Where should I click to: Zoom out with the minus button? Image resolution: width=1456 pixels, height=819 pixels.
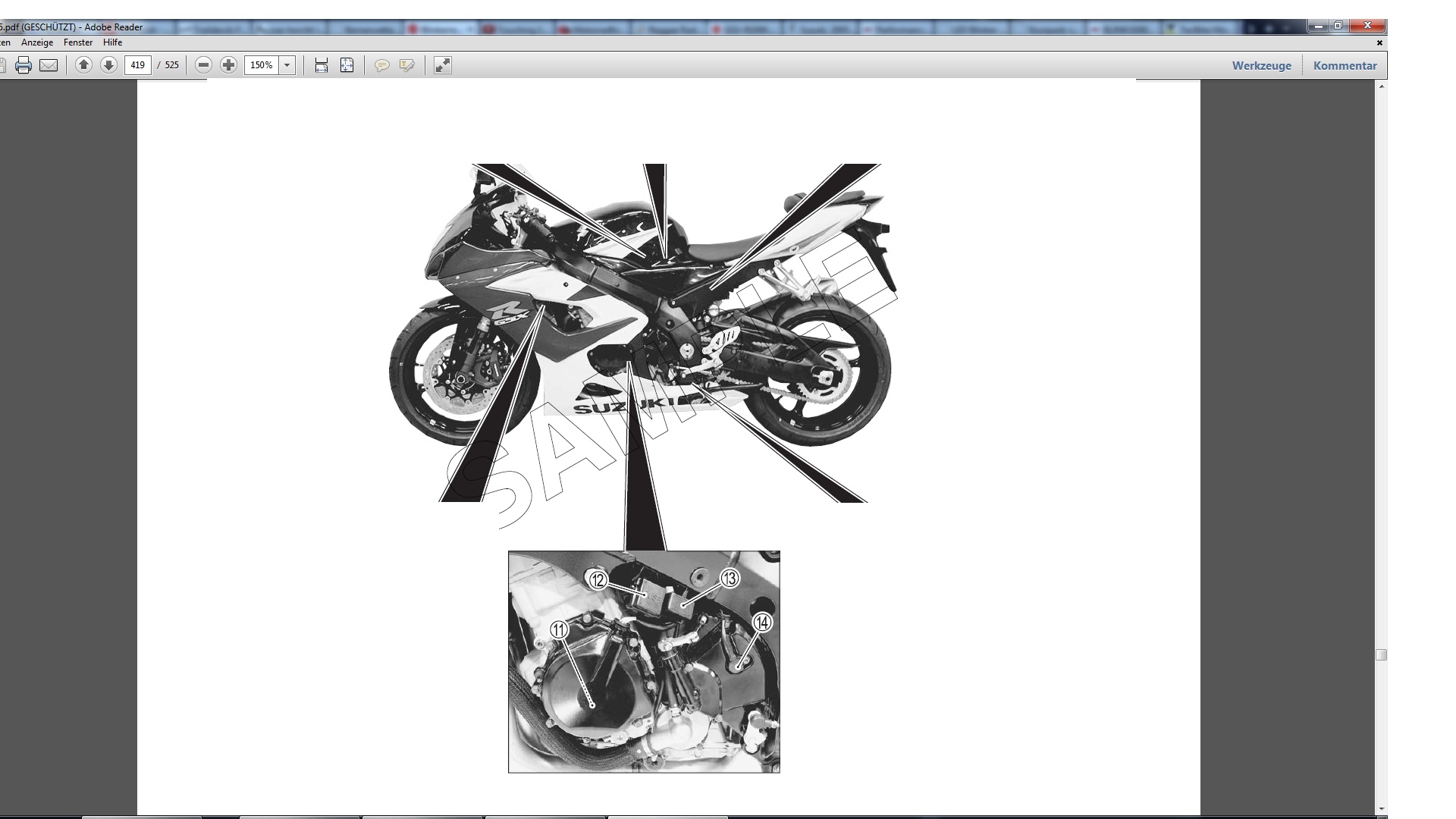click(x=203, y=65)
